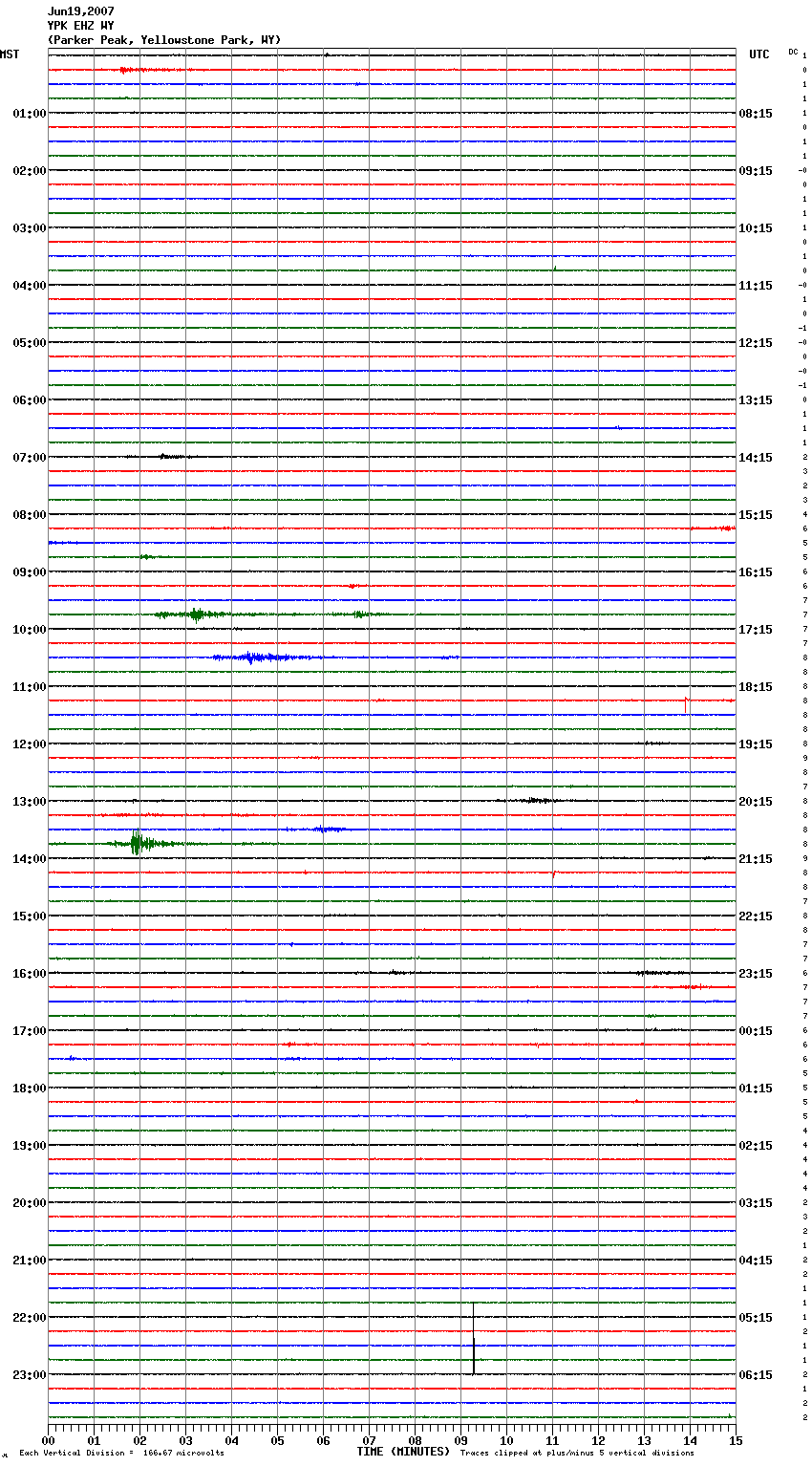Select the 18:00 MST row label
Viewport: 812px width, 1466px height.
pyautogui.click(x=30, y=1089)
